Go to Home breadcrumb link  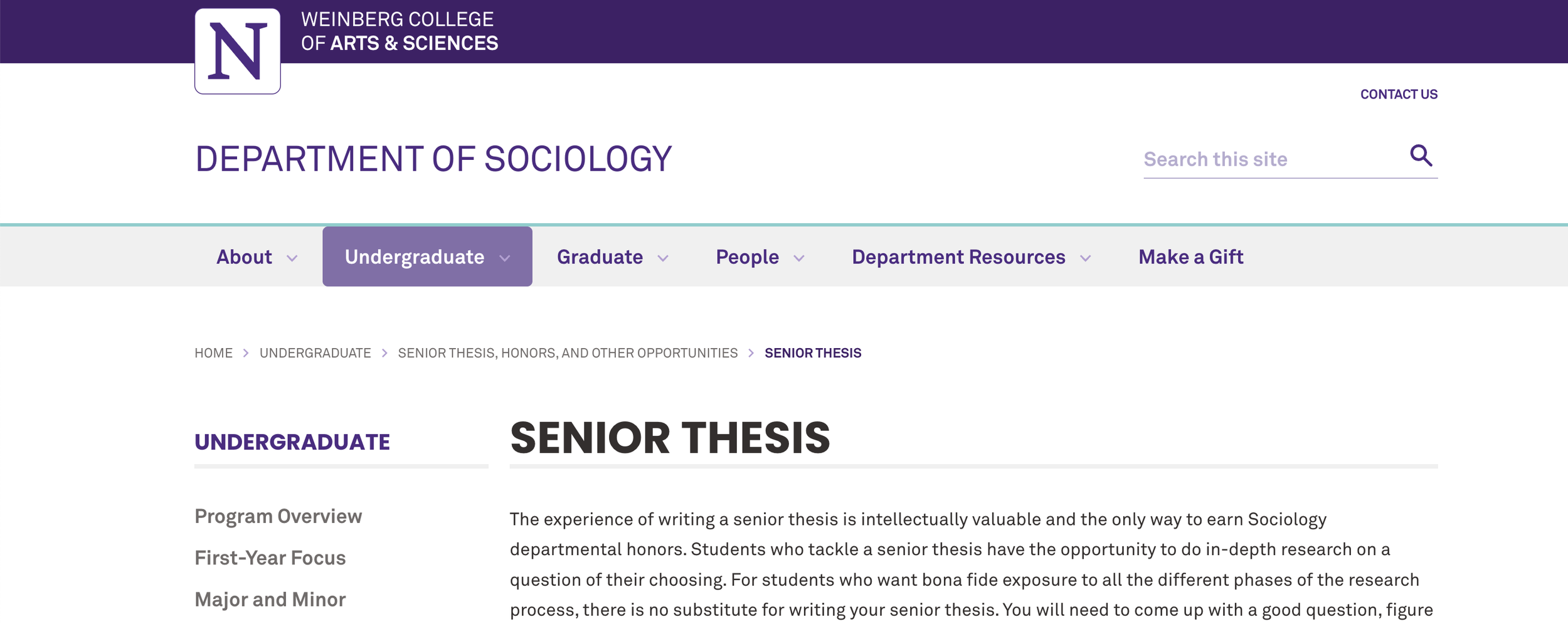[x=213, y=353]
